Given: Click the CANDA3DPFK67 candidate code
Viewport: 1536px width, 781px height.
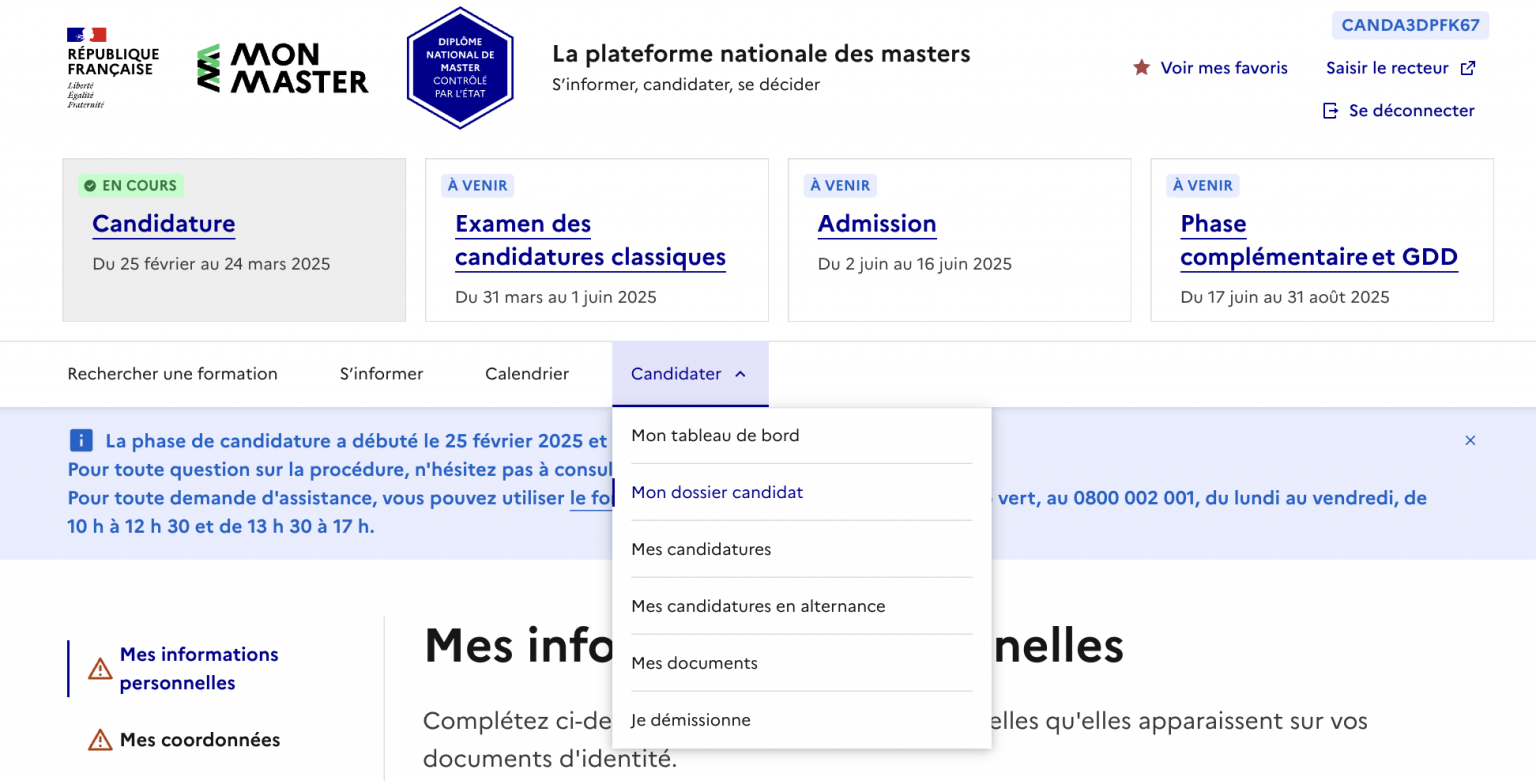Looking at the screenshot, I should tap(1410, 25).
